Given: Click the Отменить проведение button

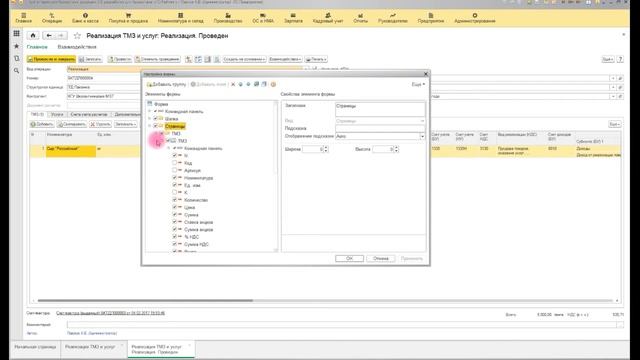Looking at the screenshot, I should (157, 59).
